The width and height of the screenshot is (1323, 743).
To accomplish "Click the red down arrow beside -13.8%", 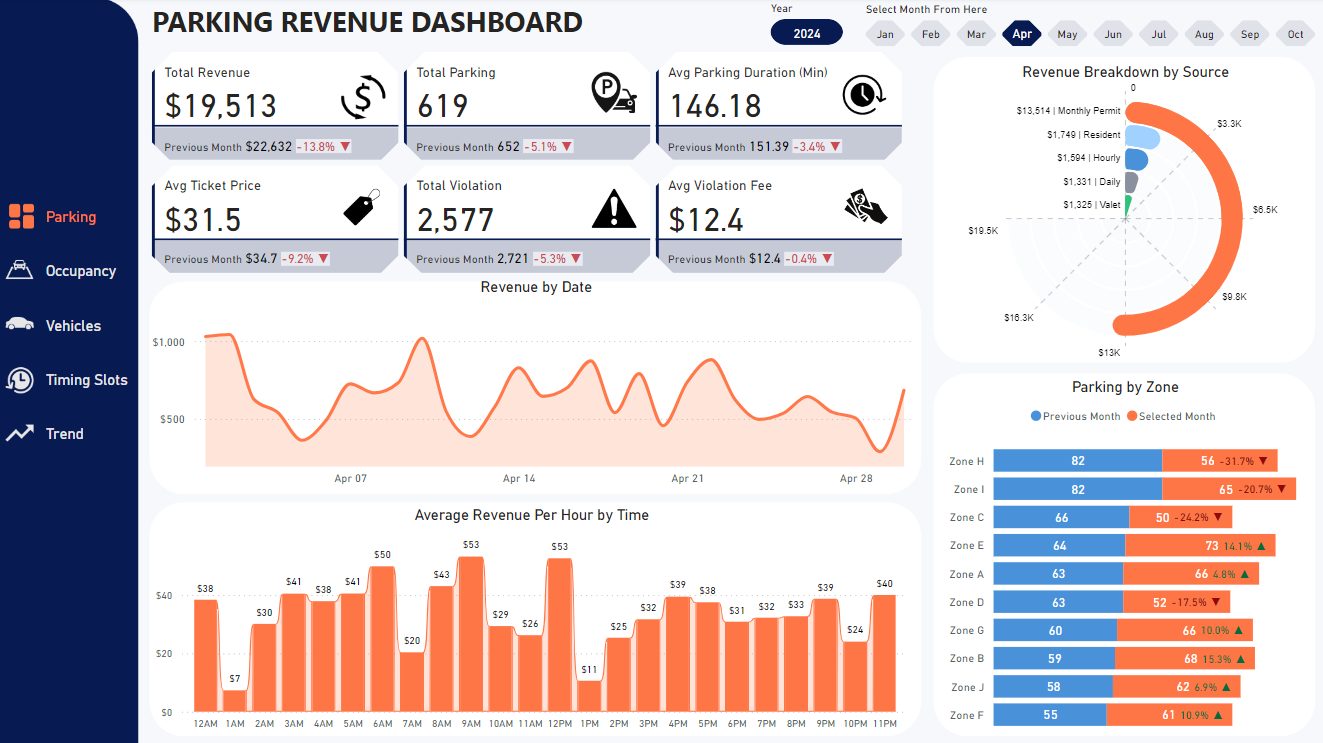I will coord(345,147).
